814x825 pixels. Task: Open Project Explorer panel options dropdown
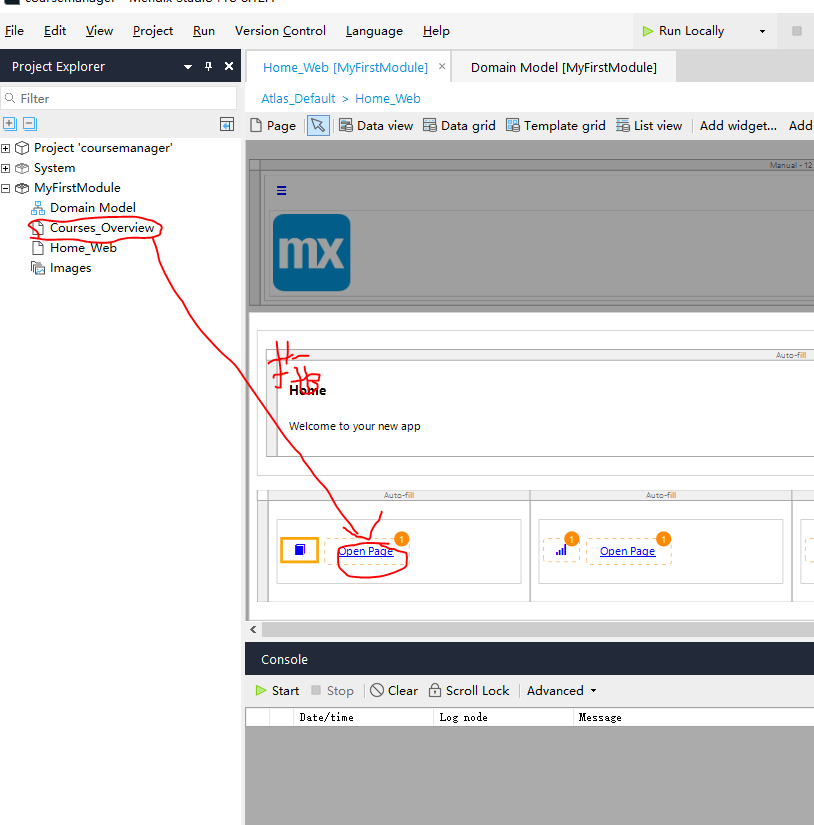188,67
